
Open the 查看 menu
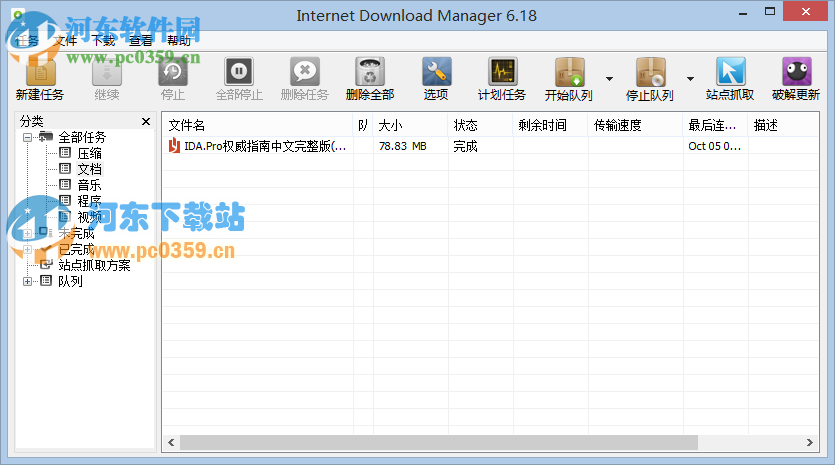[x=141, y=40]
